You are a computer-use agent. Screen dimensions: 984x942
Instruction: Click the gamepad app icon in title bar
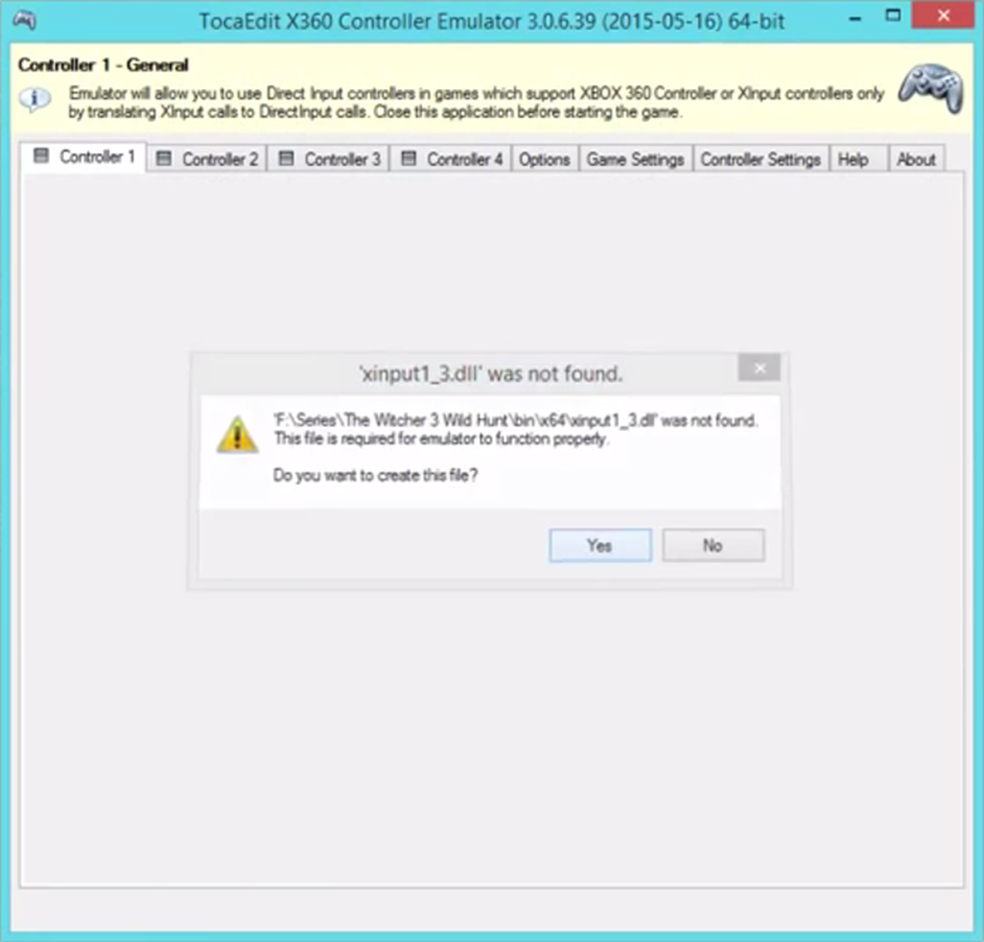point(24,21)
